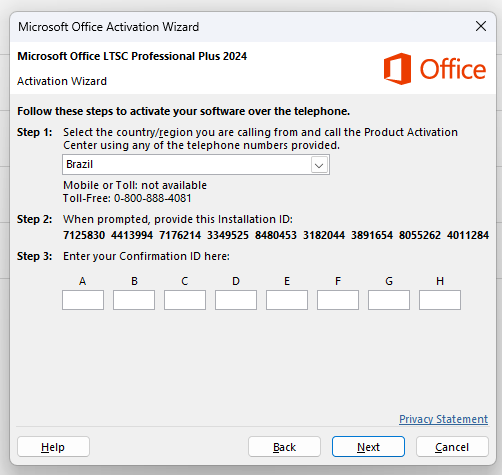Click Installation ID group 4011284
Viewport: 502px width, 475px height.
click(468, 235)
